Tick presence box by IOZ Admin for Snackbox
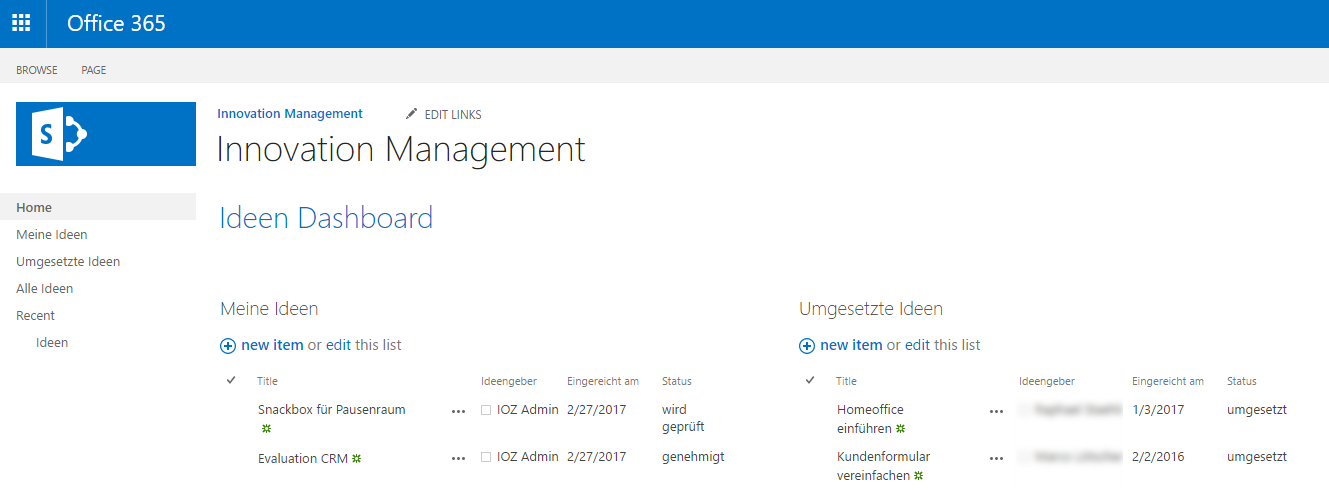 (486, 410)
